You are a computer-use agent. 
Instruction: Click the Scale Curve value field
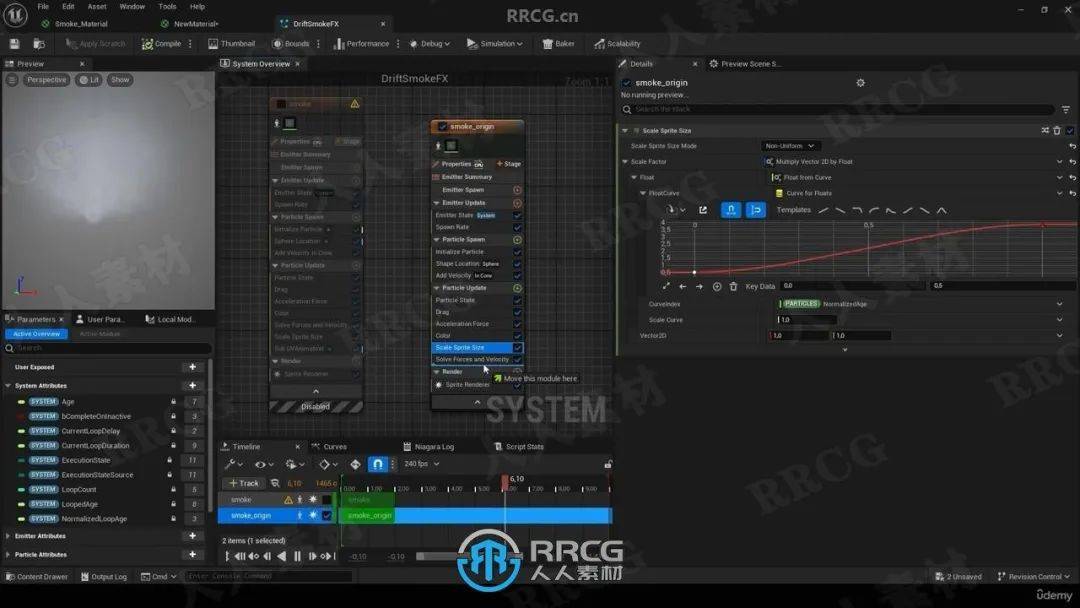point(807,320)
